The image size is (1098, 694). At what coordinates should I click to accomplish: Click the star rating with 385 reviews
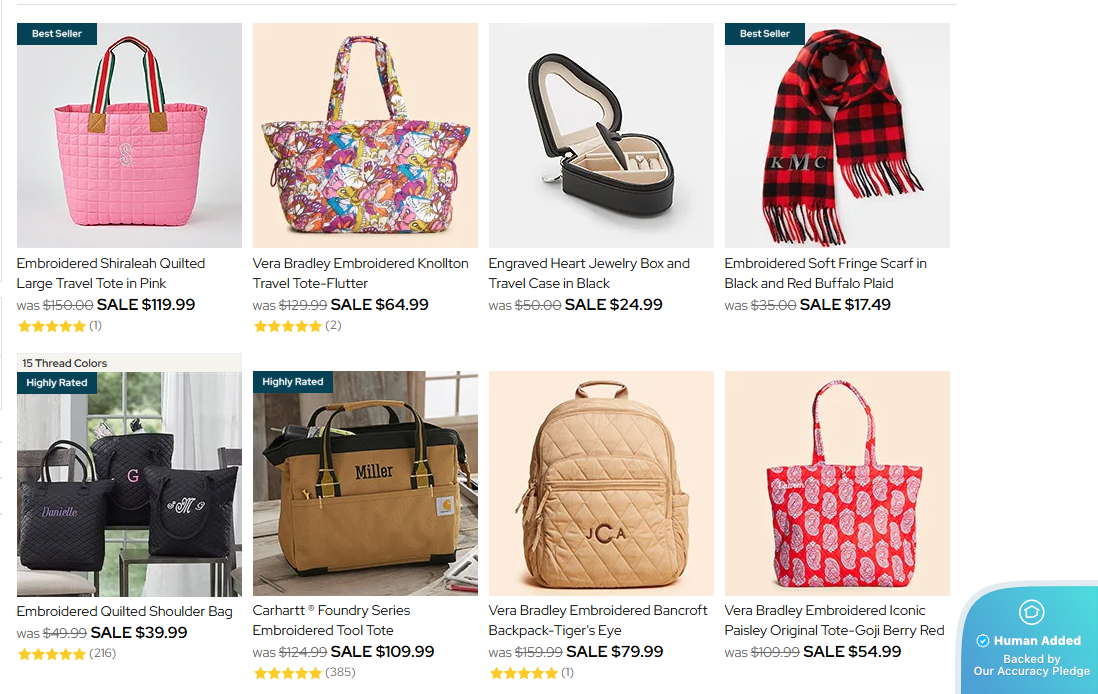point(288,673)
